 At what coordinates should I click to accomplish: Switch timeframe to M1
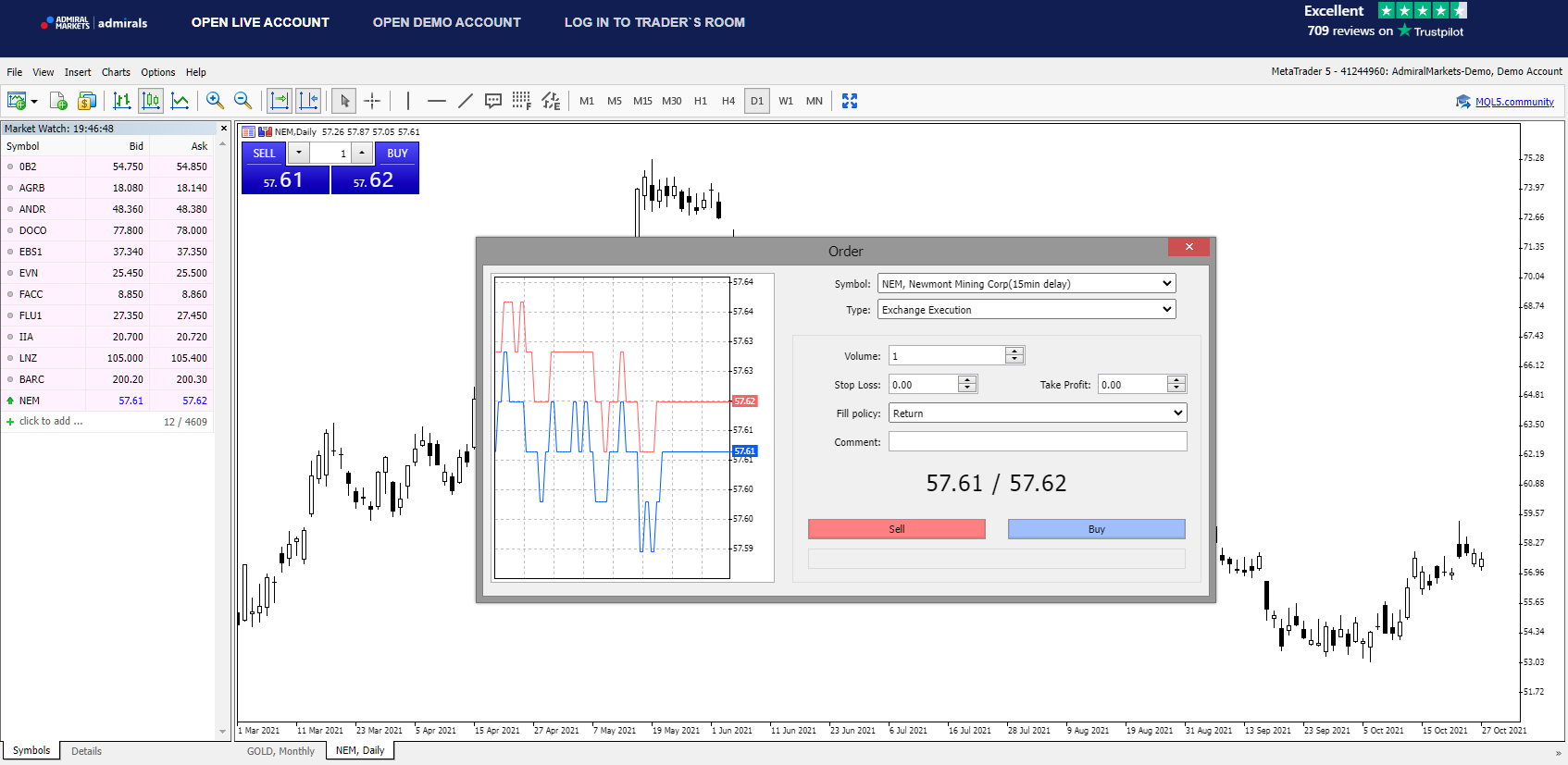[x=587, y=101]
